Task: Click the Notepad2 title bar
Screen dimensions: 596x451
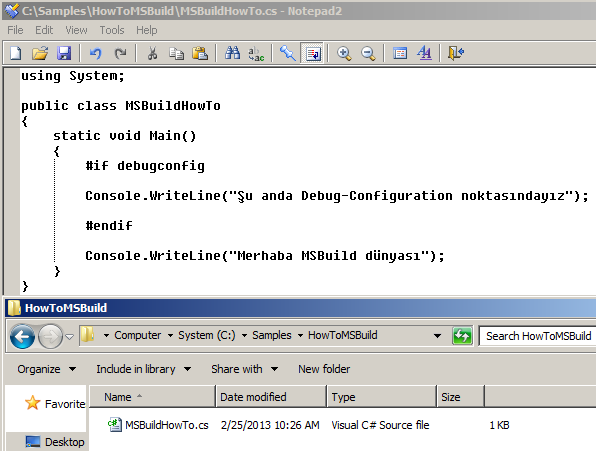Action: coord(299,11)
